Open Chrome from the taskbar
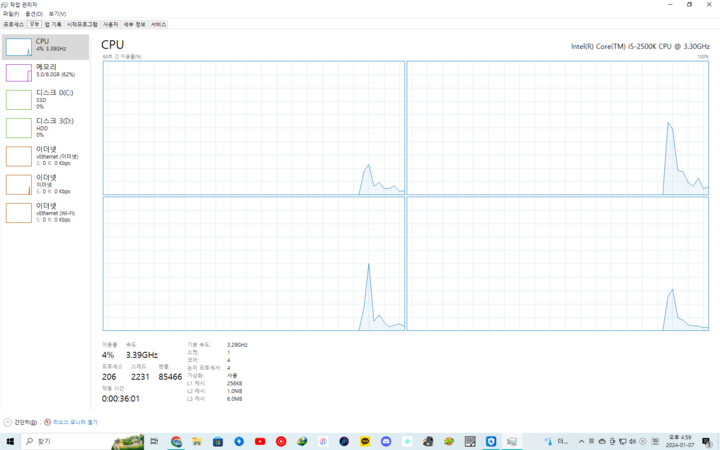The height and width of the screenshot is (450, 720). point(176,441)
